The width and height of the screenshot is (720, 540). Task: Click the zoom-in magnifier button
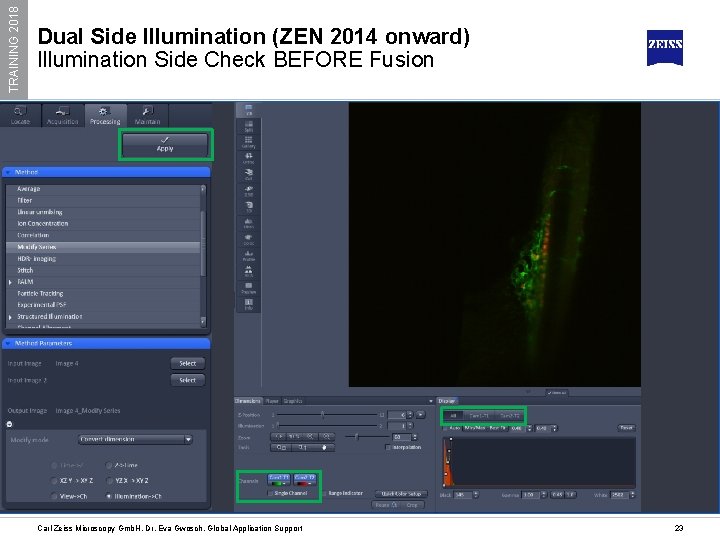pyautogui.click(x=310, y=436)
